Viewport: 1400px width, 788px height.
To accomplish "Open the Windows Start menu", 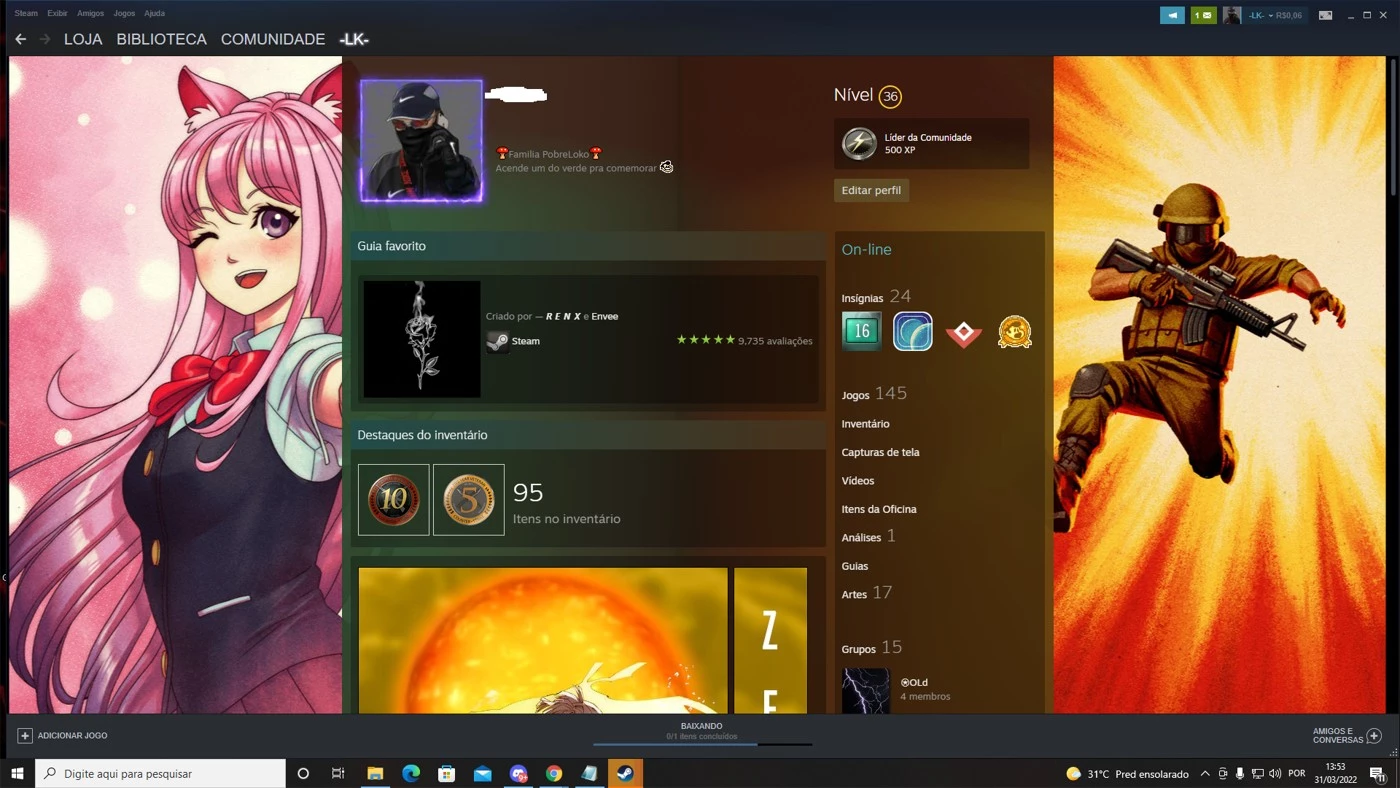I will click(17, 773).
